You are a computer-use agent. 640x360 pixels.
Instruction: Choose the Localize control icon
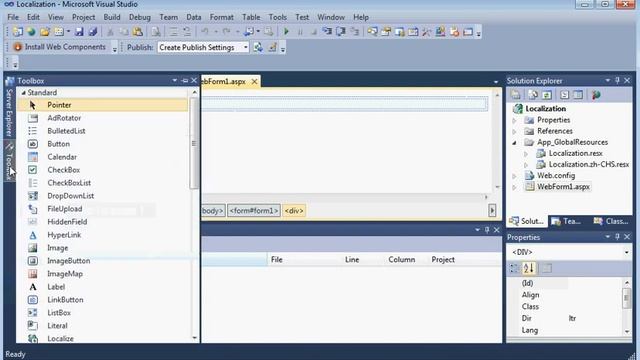(33, 338)
